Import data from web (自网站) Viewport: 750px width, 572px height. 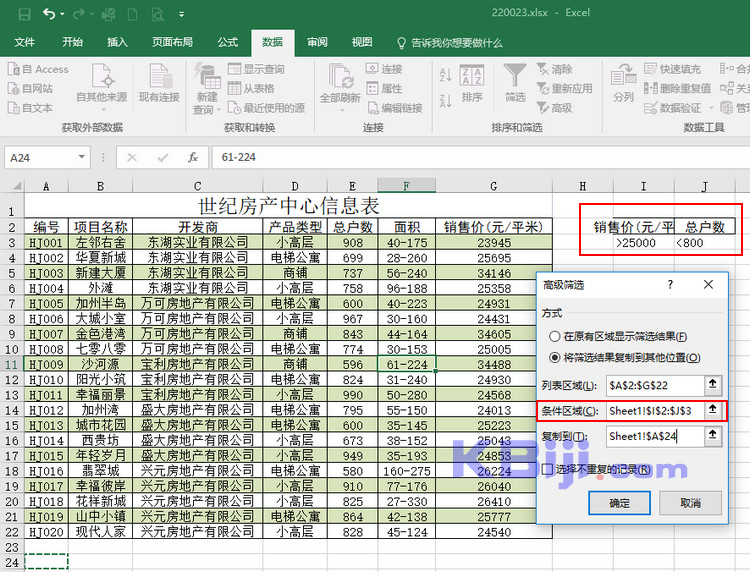tap(30, 88)
